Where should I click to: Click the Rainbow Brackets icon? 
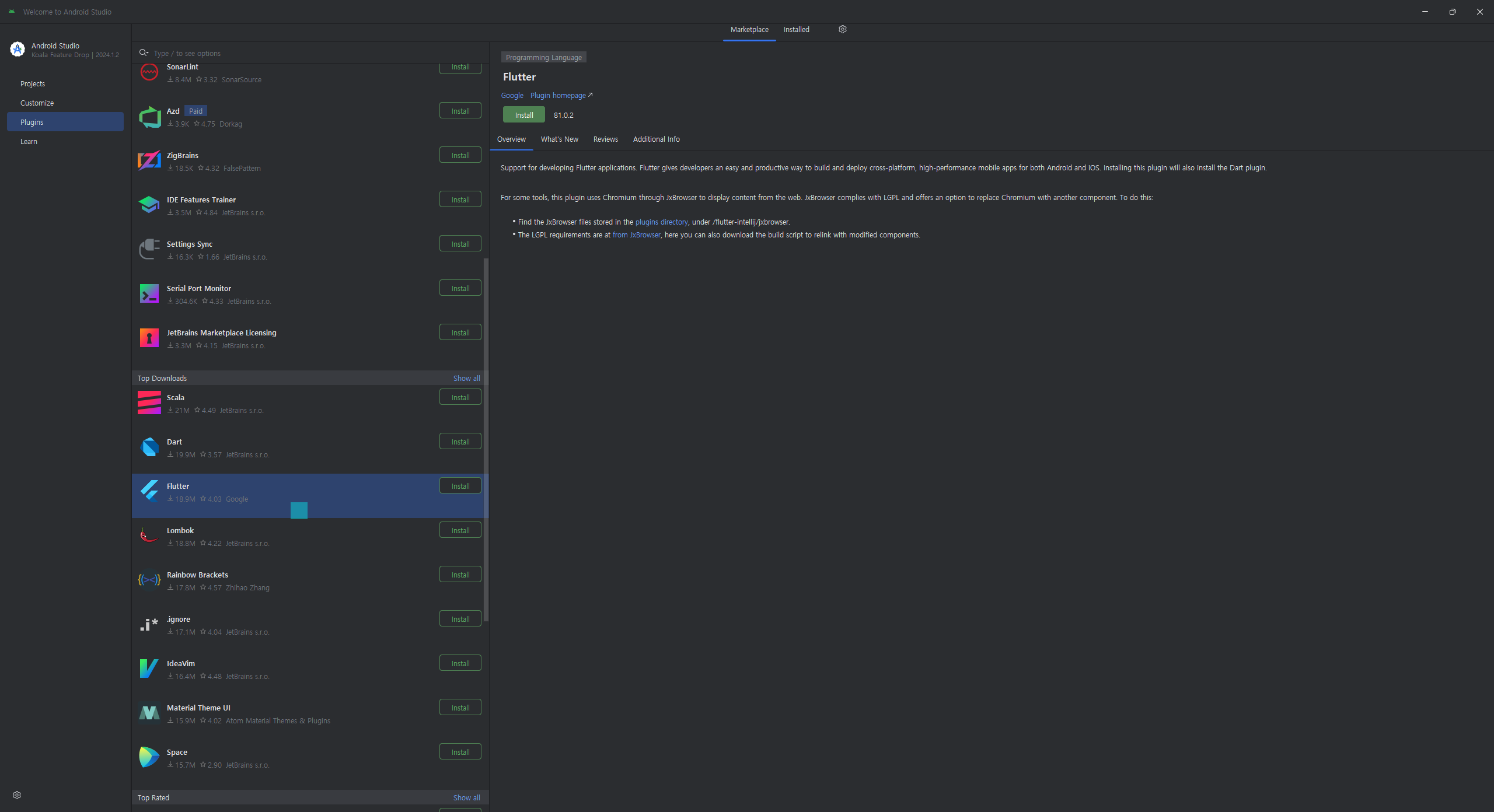tap(149, 580)
